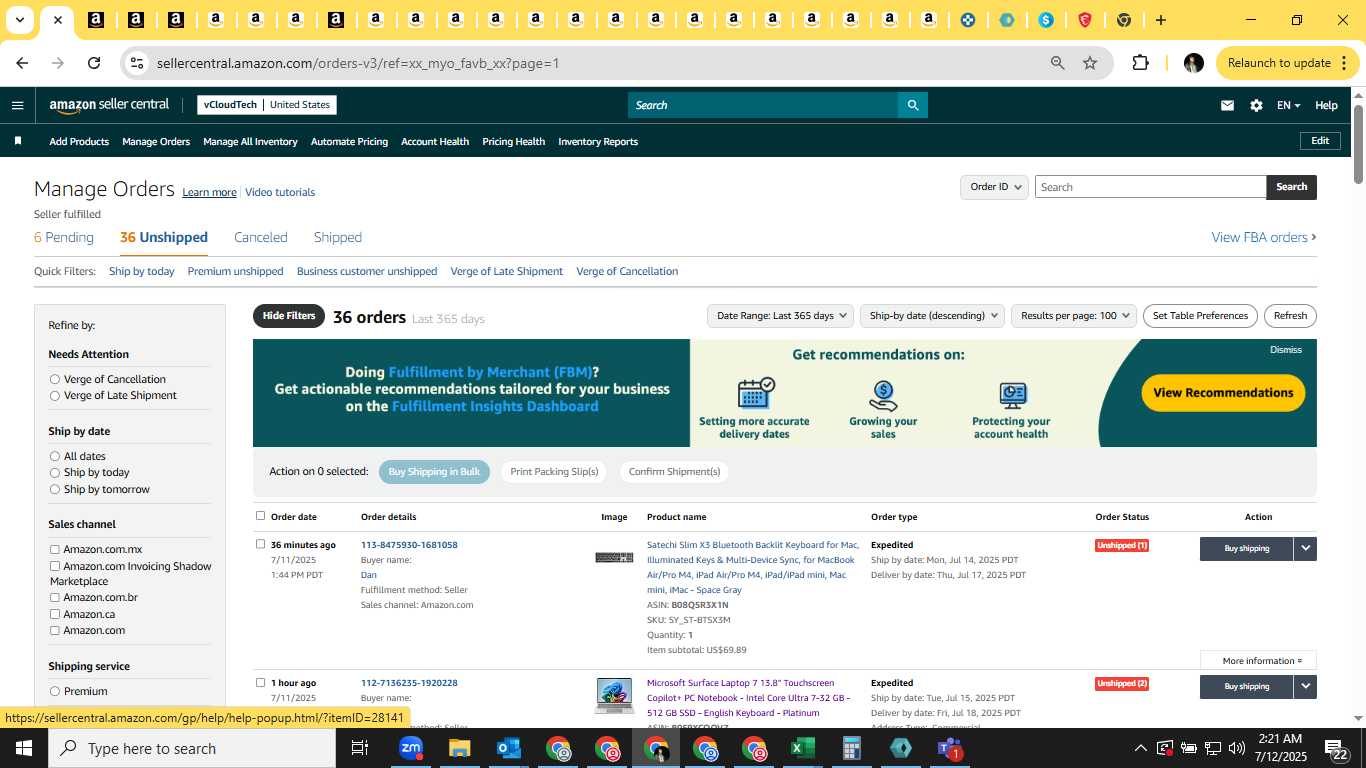
Task: Open Manage All Inventory menu
Action: (250, 141)
